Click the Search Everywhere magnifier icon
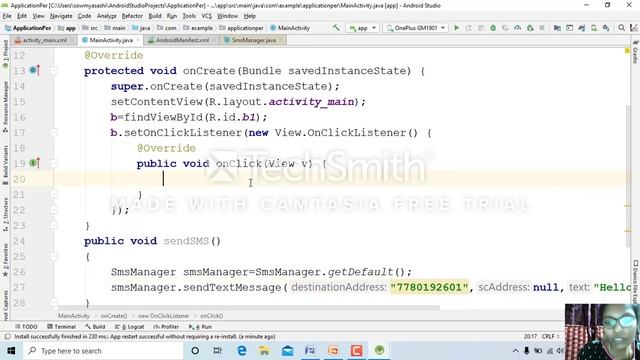The image size is (640, 360). (621, 28)
